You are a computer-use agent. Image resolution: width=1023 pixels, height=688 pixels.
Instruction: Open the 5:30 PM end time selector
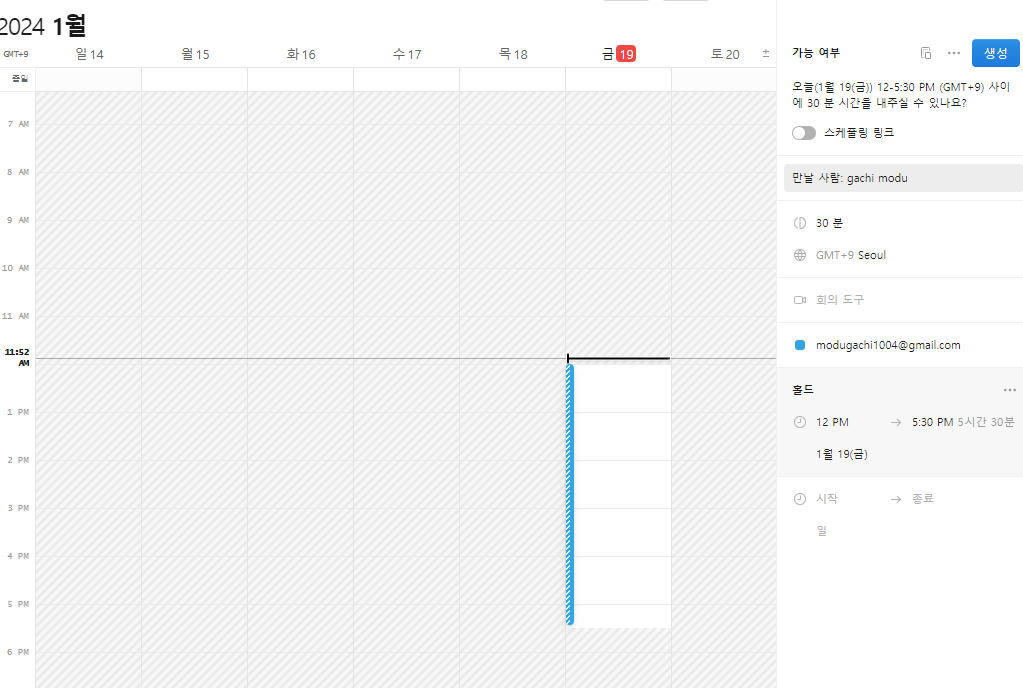pyautogui.click(x=930, y=421)
